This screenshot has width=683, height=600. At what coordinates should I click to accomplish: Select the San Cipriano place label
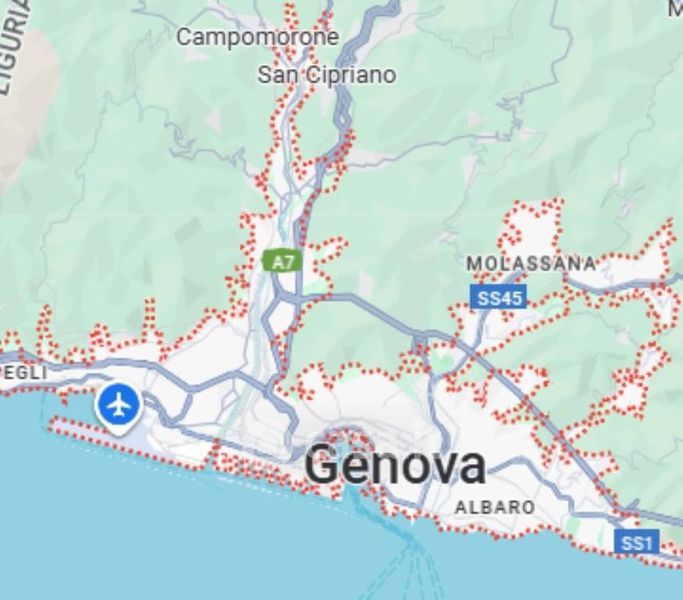pyautogui.click(x=327, y=75)
